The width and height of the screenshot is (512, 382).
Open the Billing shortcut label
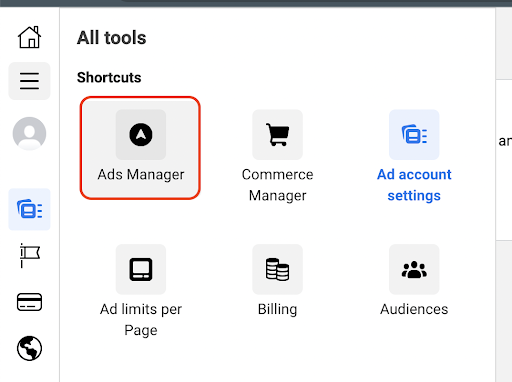coord(277,309)
